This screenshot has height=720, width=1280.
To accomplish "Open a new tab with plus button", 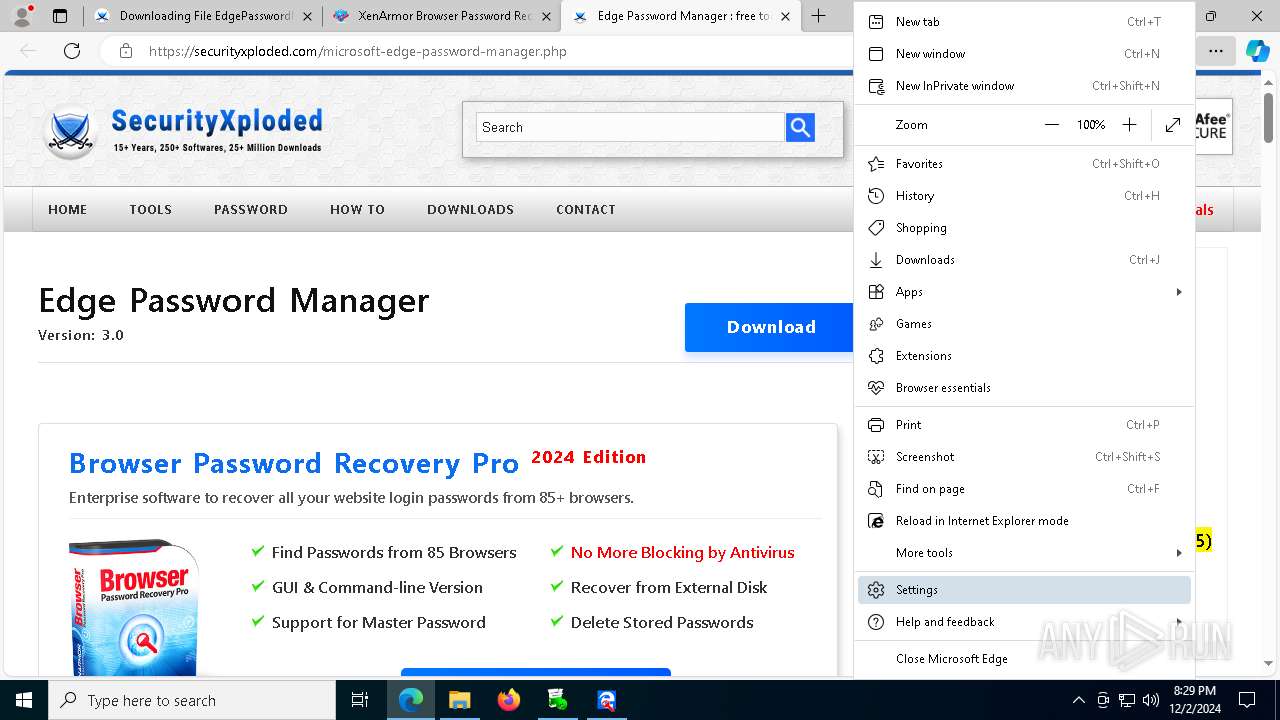I will (818, 16).
